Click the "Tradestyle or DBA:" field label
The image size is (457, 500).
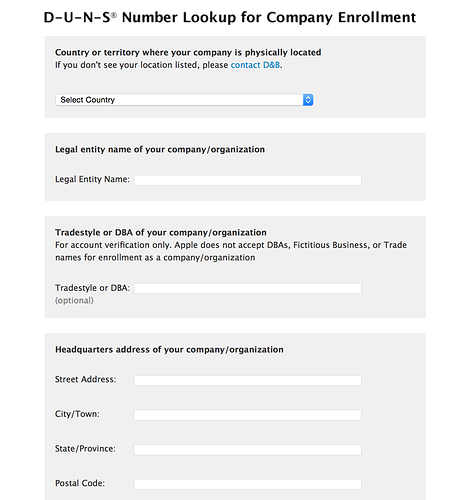pyautogui.click(x=92, y=288)
